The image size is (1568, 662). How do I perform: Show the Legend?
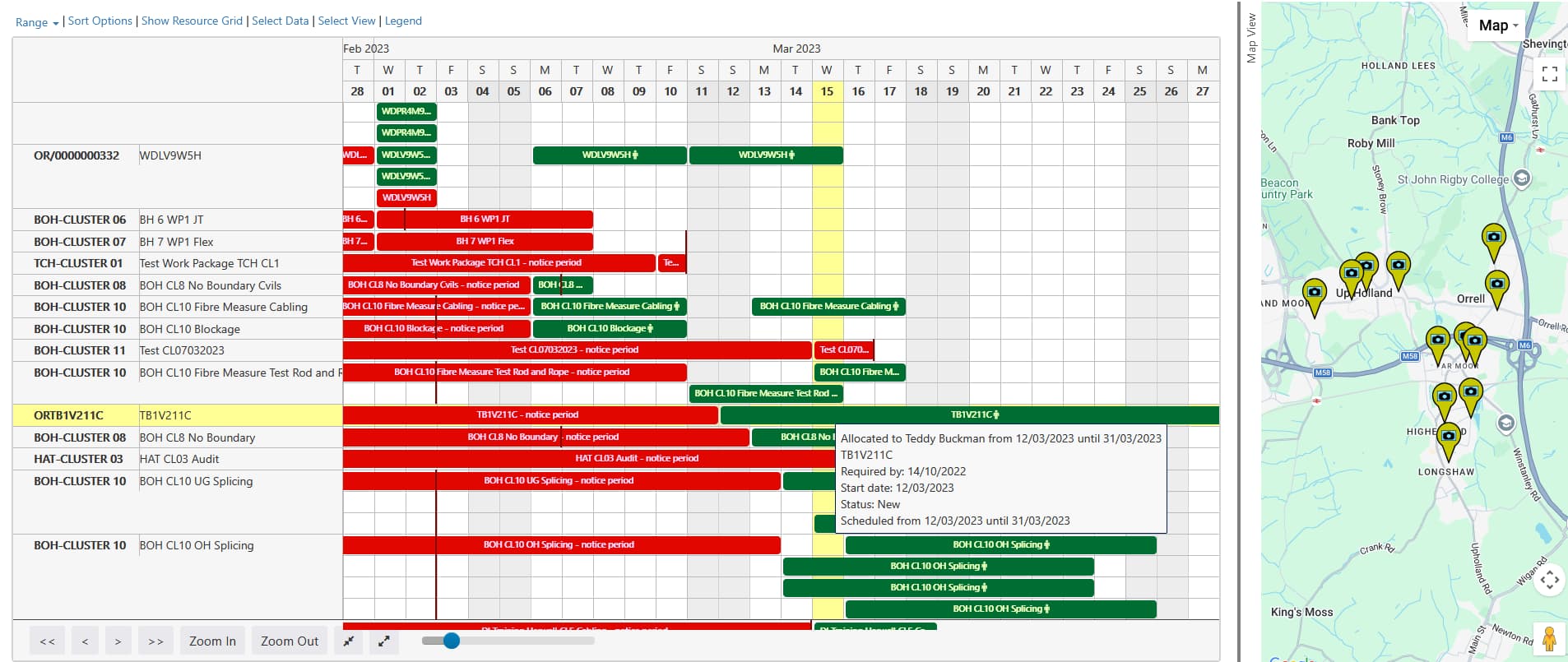pyautogui.click(x=403, y=21)
